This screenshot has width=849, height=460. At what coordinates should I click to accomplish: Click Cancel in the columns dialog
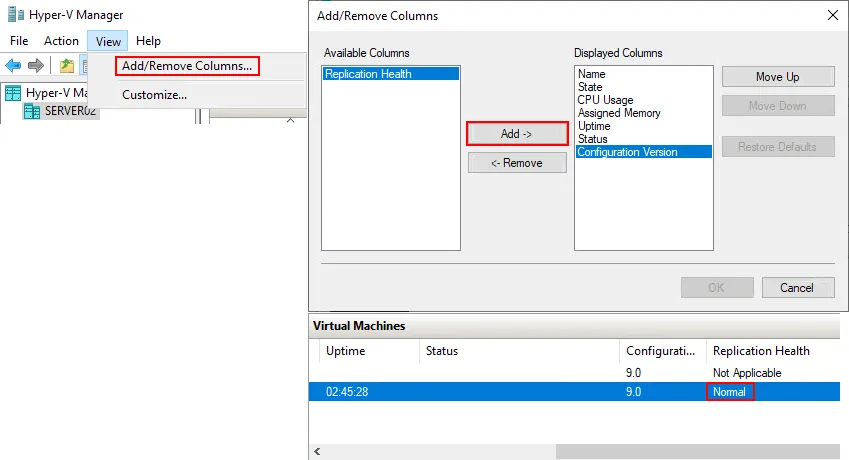pyautogui.click(x=797, y=287)
